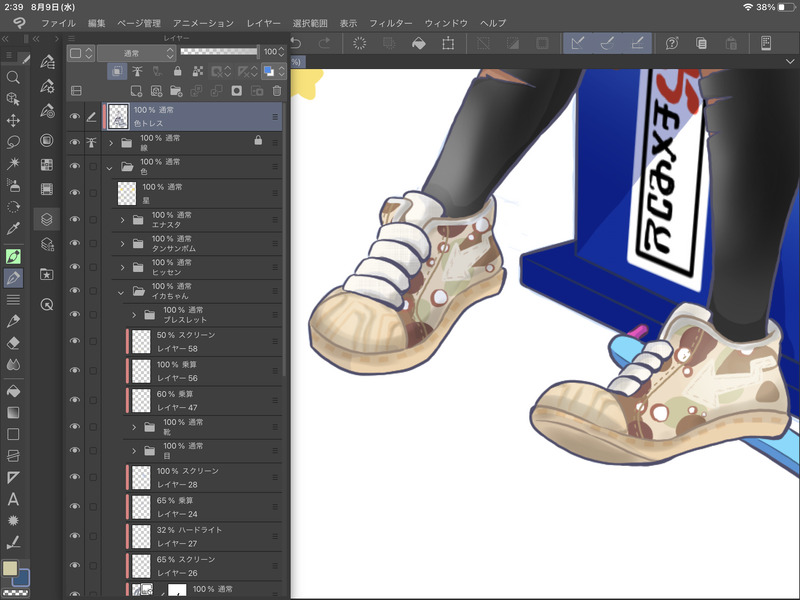Toggle visibility of レイヤー 58

pyautogui.click(x=74, y=341)
